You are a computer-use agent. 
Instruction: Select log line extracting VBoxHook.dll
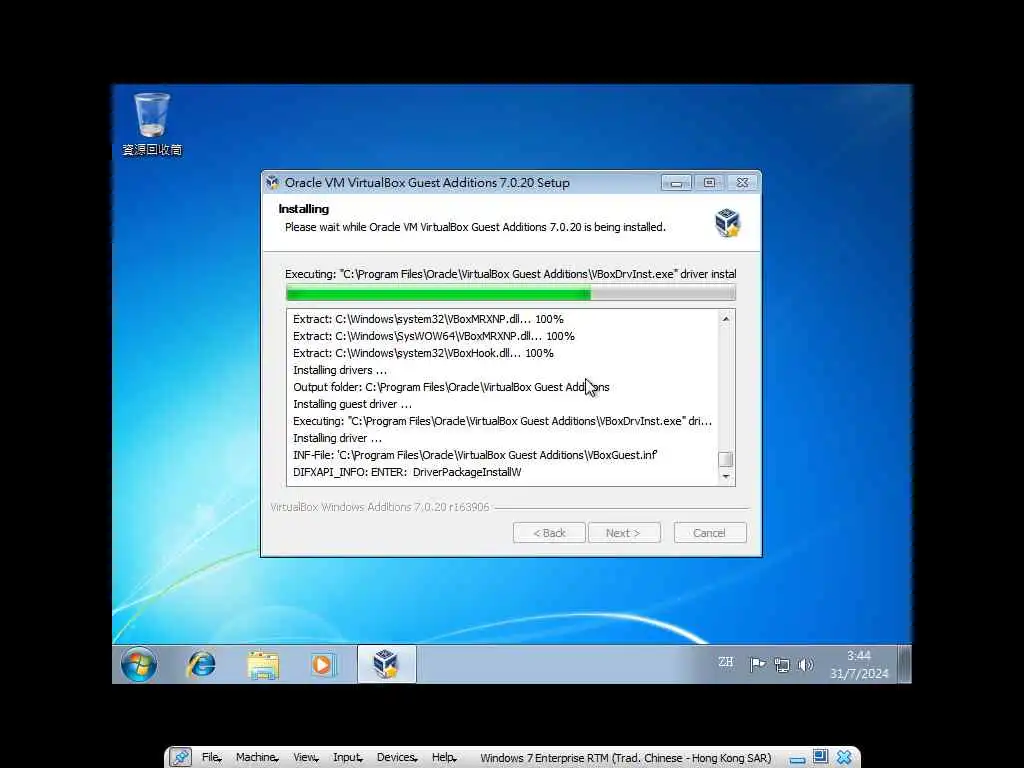[x=423, y=353]
